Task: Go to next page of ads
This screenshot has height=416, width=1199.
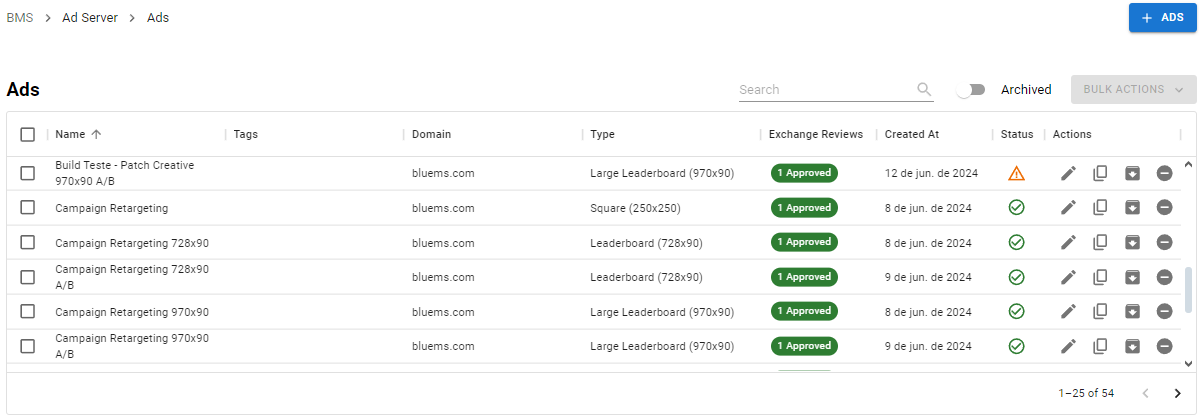Action: coord(1177,393)
